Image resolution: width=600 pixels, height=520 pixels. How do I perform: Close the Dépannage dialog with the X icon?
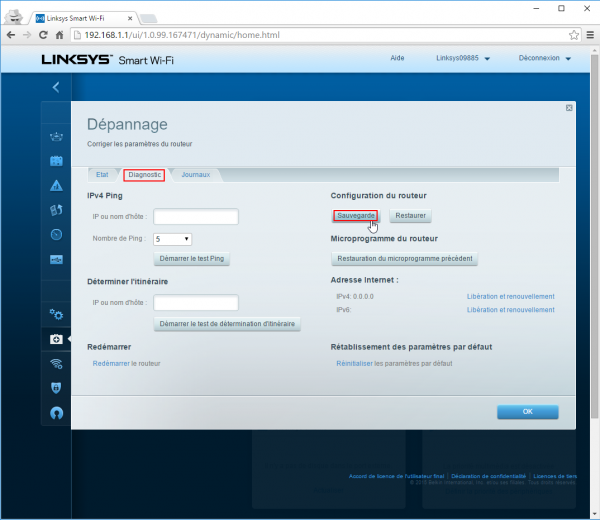(x=569, y=107)
